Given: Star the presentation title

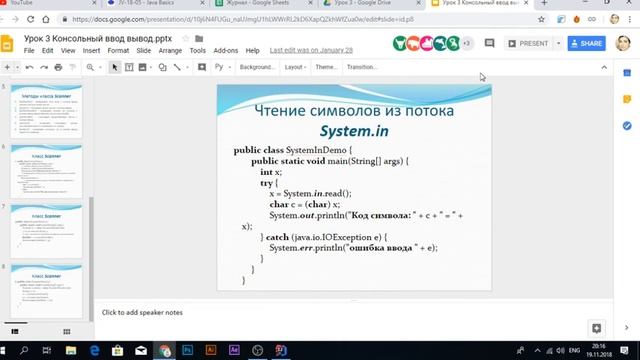Looking at the screenshot, I should click(186, 38).
